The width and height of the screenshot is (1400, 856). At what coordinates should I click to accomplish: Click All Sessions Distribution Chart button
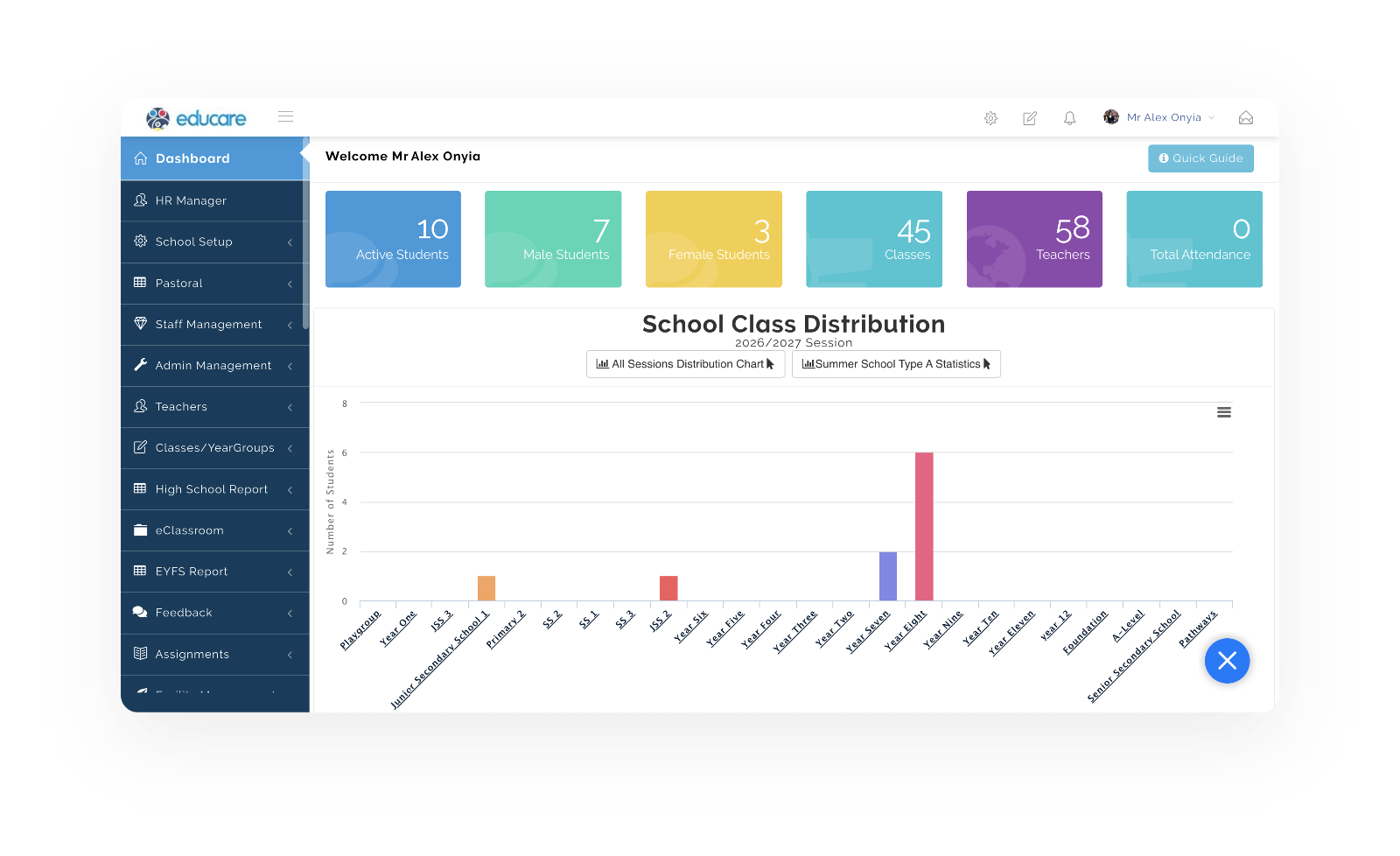click(x=685, y=364)
